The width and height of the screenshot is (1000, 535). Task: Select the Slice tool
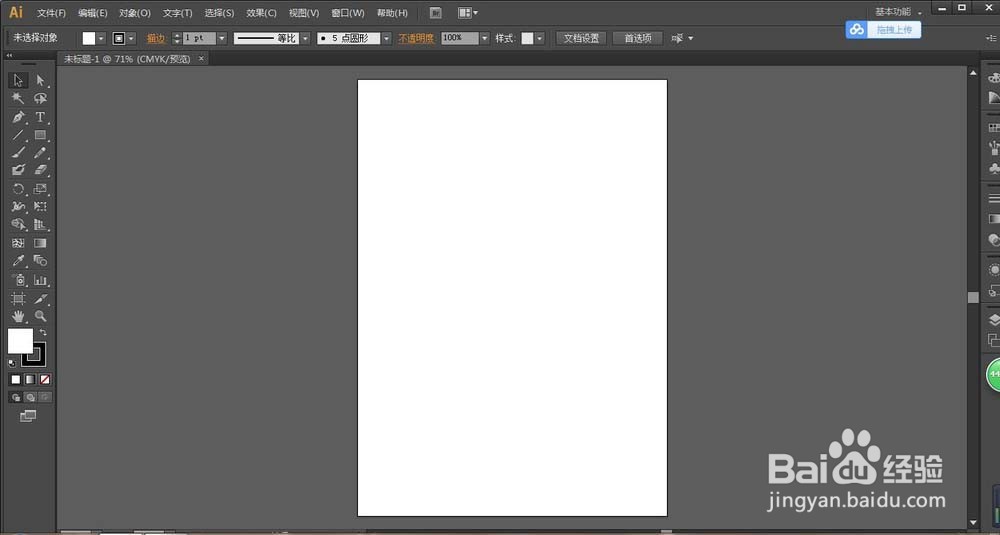[40, 298]
